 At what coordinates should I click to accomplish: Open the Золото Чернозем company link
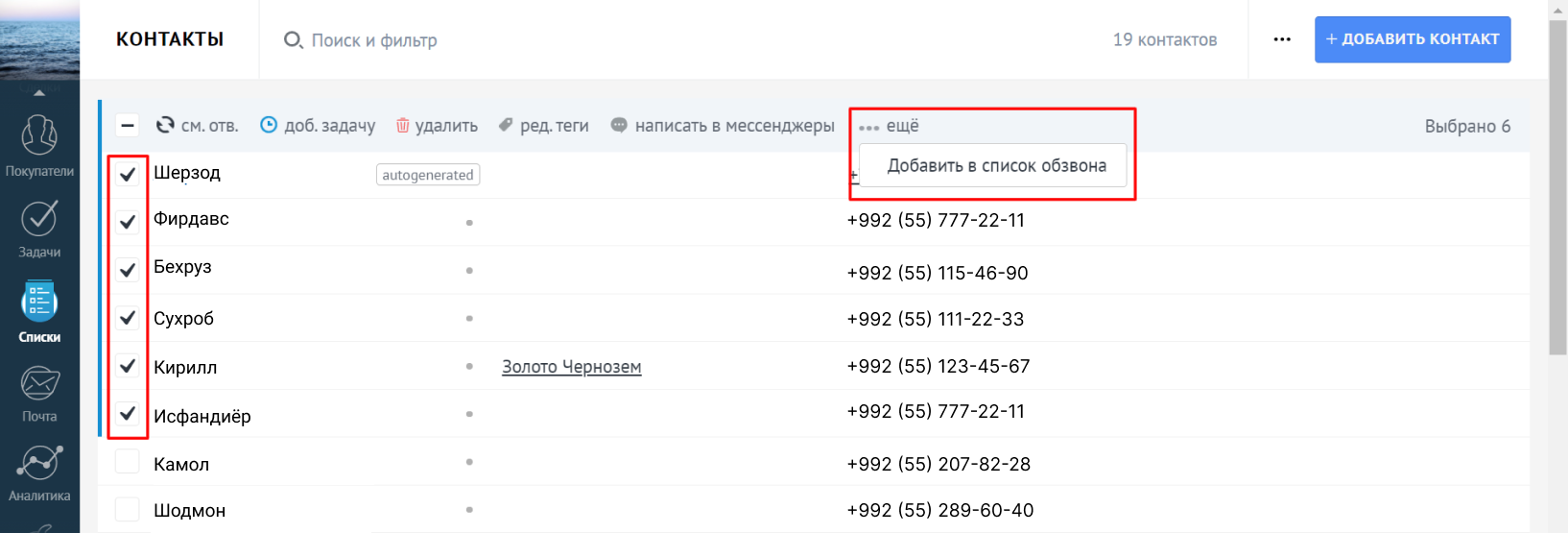[571, 367]
